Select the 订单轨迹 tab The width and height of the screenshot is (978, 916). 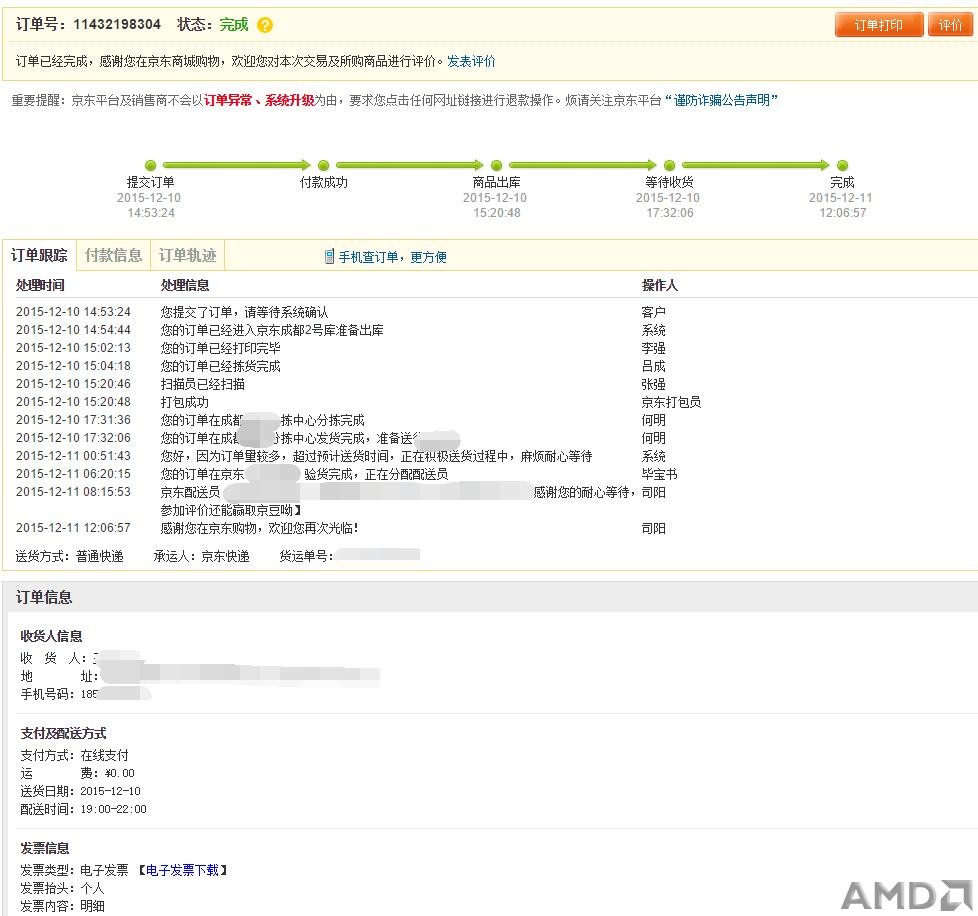click(x=187, y=255)
